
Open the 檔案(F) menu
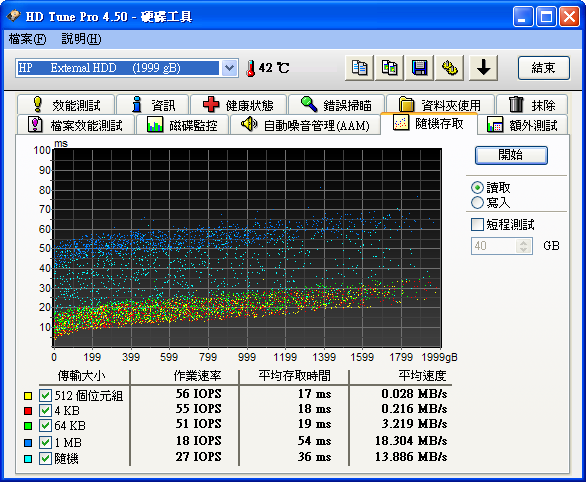pos(27,39)
